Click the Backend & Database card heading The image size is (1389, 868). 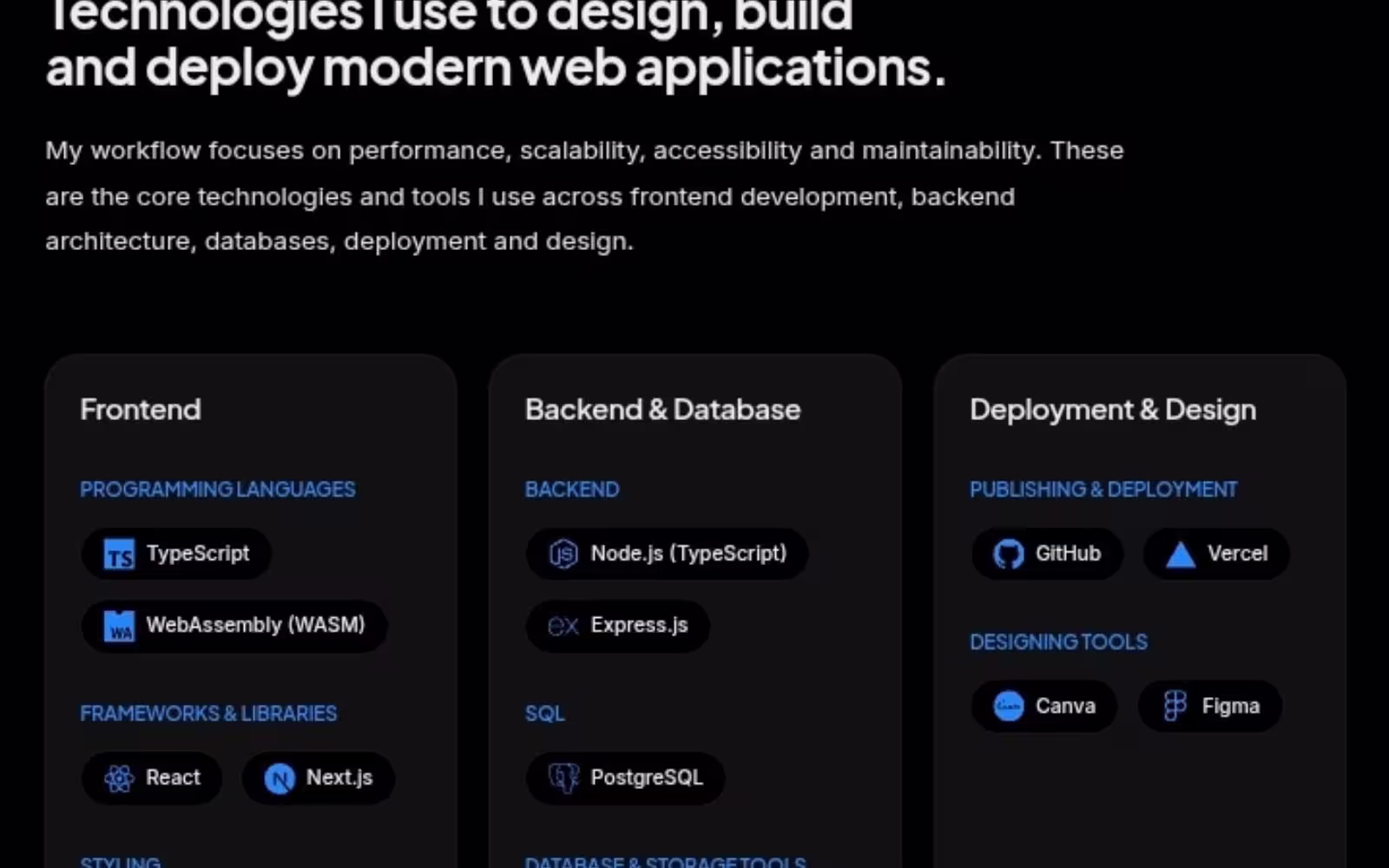click(662, 410)
